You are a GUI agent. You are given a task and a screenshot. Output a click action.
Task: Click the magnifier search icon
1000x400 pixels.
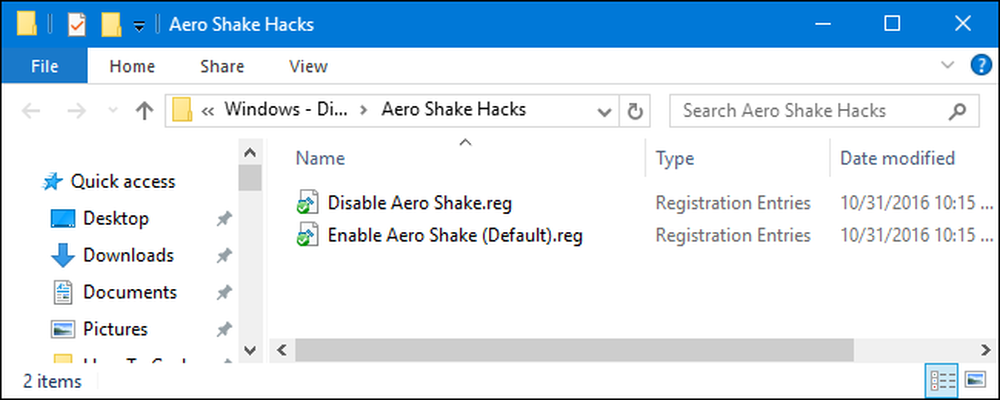(957, 112)
